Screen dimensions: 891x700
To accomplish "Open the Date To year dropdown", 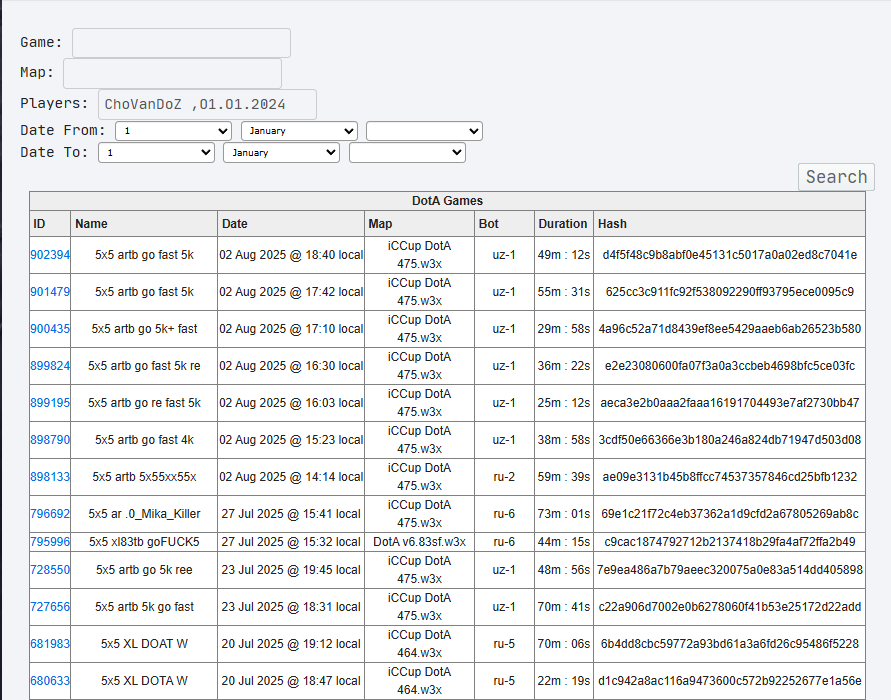I will coord(407,152).
